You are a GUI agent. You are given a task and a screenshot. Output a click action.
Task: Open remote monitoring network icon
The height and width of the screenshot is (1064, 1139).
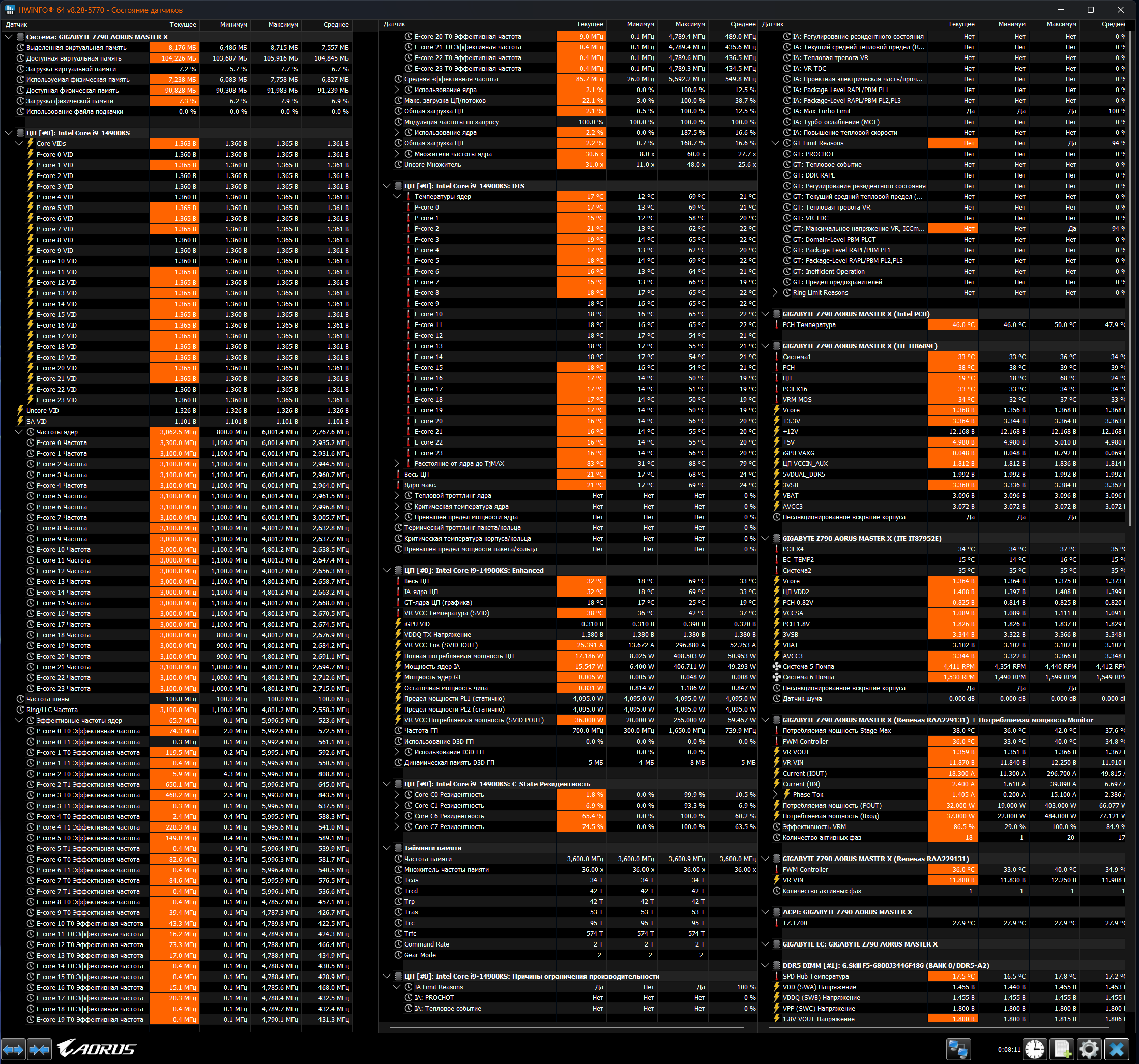[958, 1050]
